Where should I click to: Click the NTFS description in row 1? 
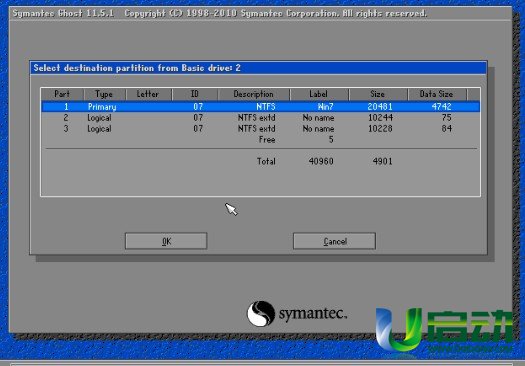tap(266, 107)
